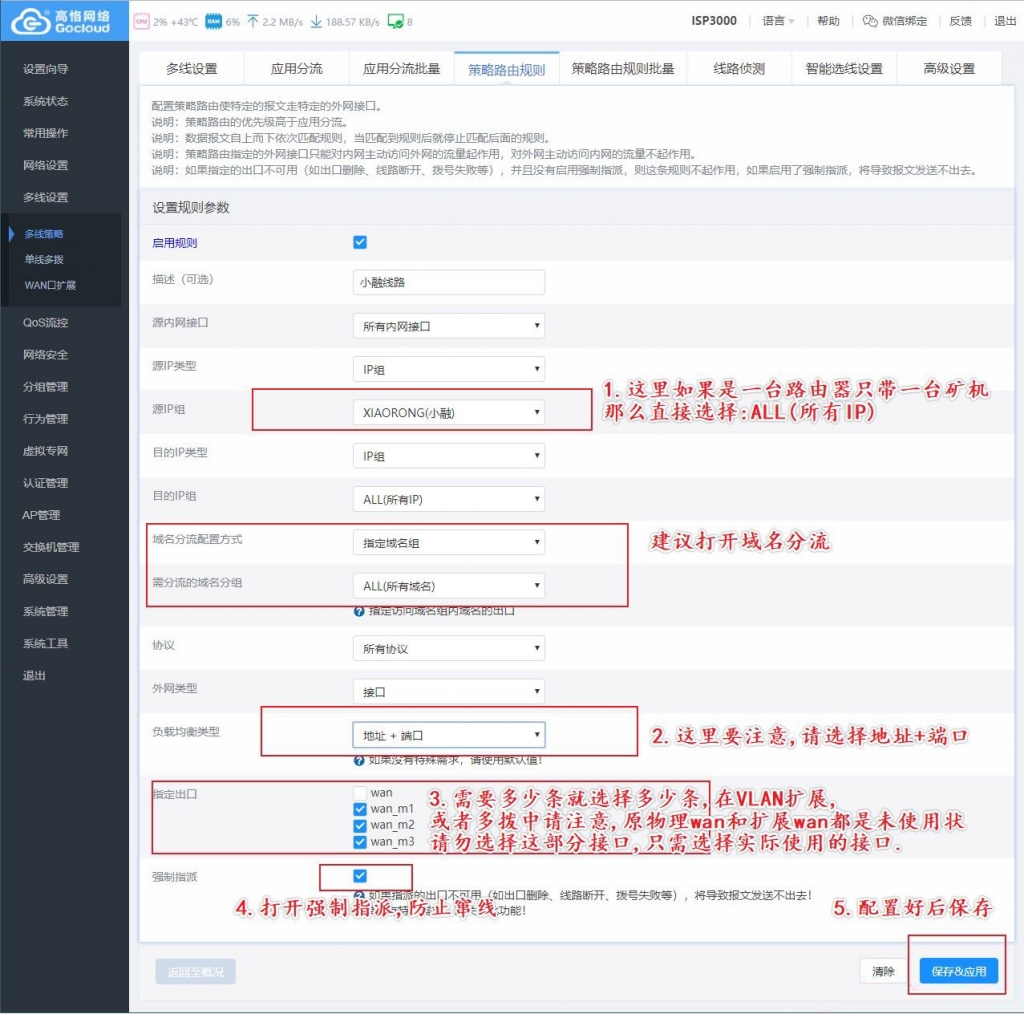Open the 源IP组 XIAORONG dropdown

(x=448, y=412)
